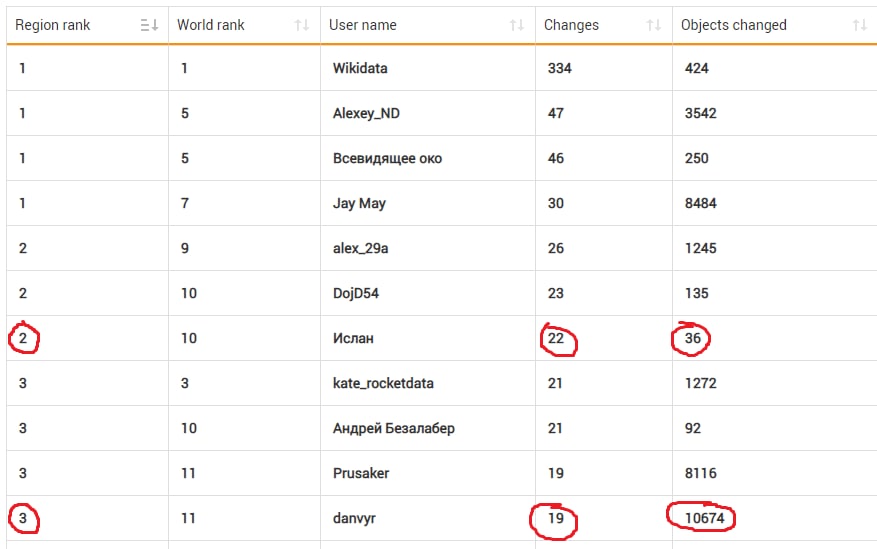Click changes value 22 for Ислан

click(x=555, y=338)
